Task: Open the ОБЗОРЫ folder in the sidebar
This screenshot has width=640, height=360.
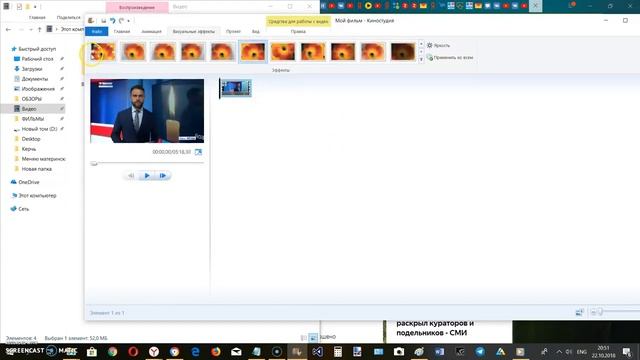Action: (x=31, y=99)
